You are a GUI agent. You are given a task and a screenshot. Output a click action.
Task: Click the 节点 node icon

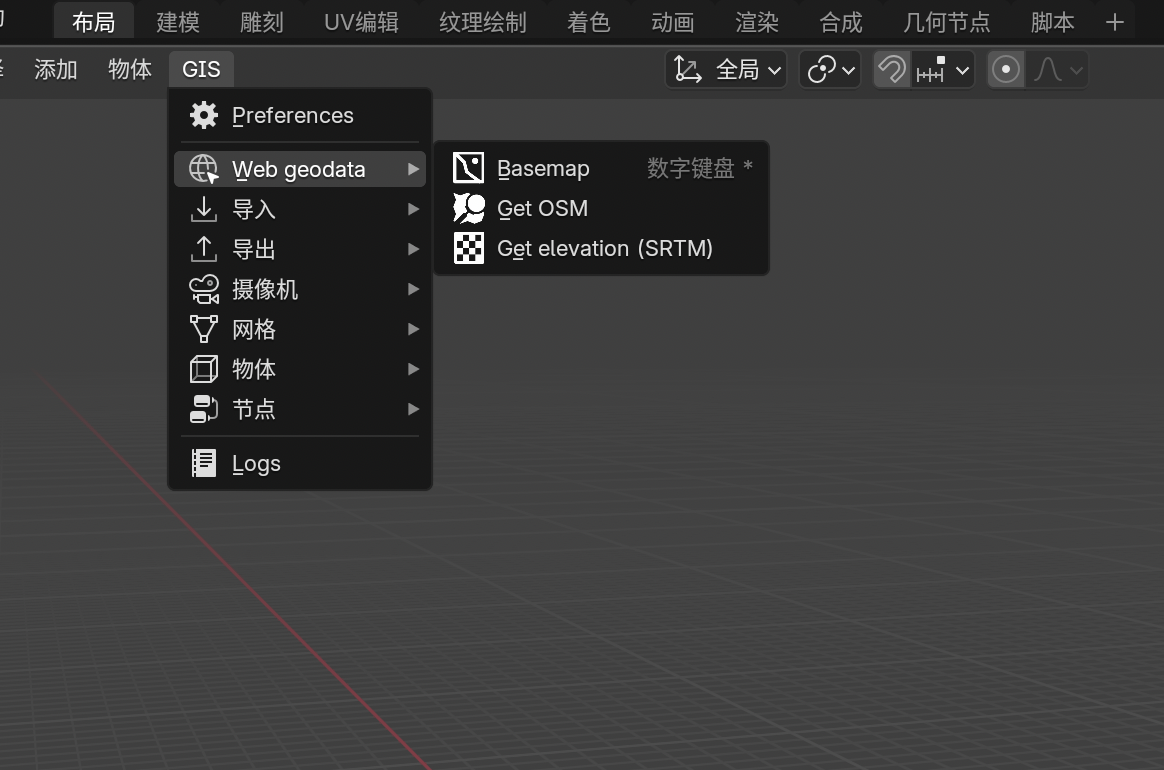[204, 409]
